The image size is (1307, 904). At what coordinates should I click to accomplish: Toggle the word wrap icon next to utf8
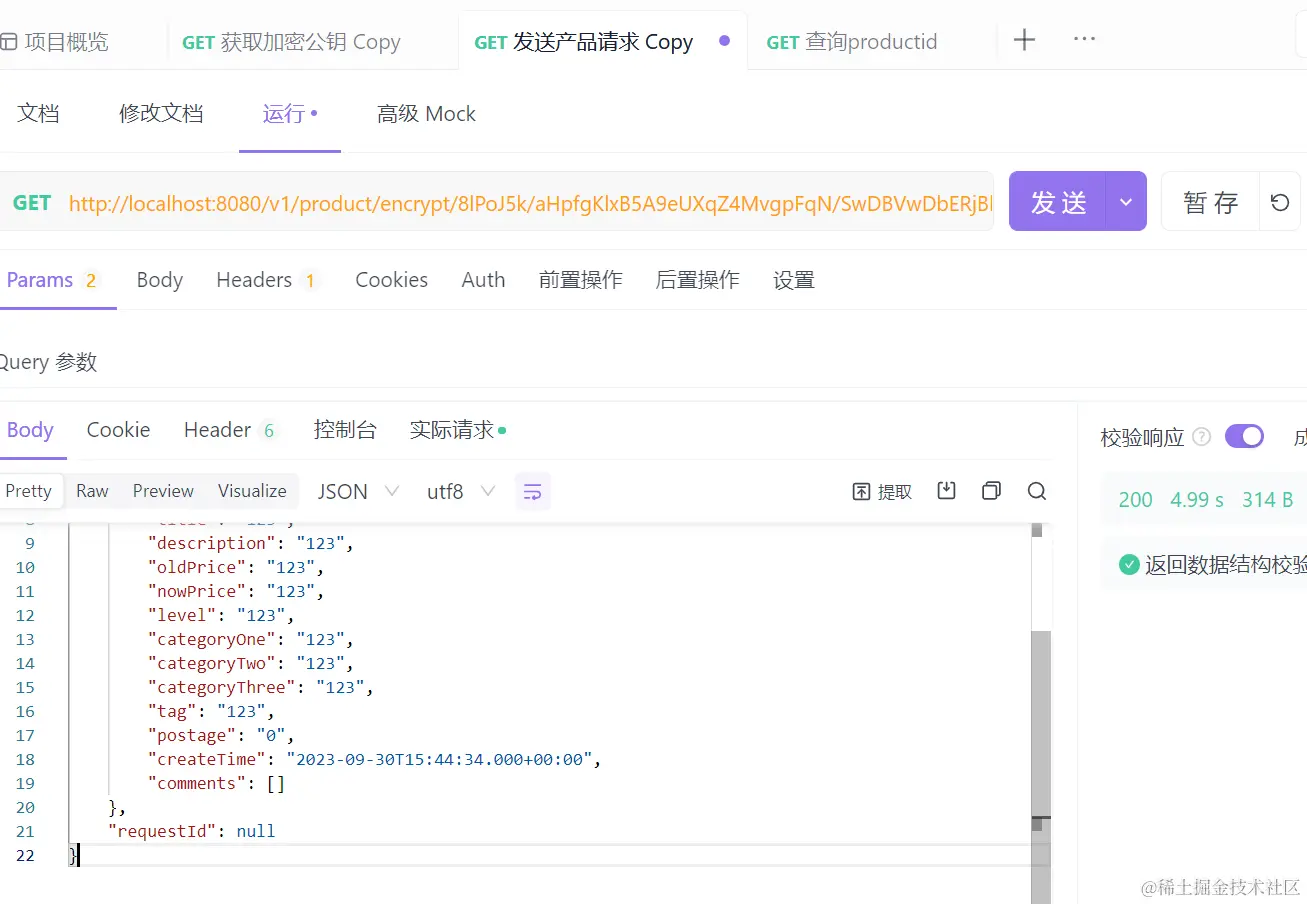click(533, 491)
